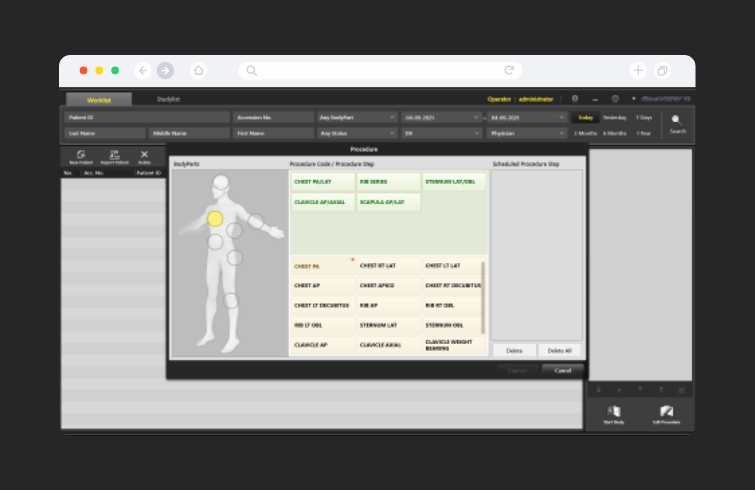Select the pelvis circle on body model
The width and height of the screenshot is (755, 490).
click(235, 258)
